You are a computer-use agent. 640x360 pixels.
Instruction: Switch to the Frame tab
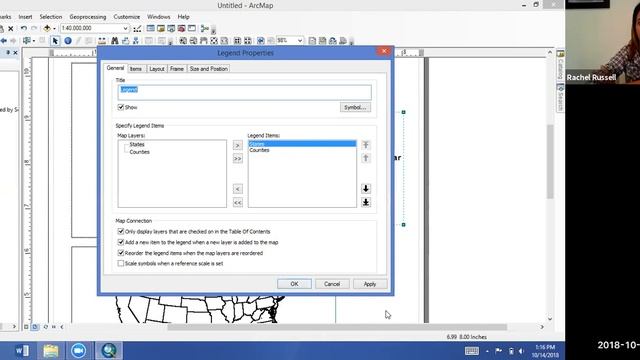177,69
